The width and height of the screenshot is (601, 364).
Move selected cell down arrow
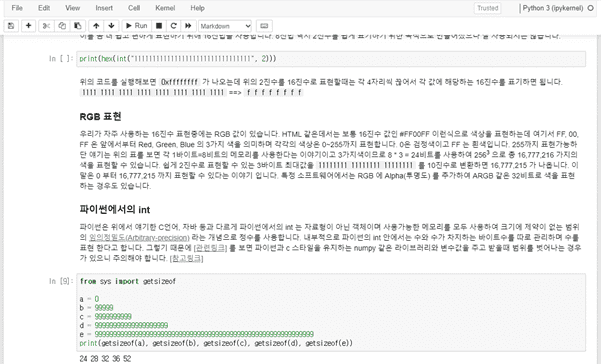111,26
